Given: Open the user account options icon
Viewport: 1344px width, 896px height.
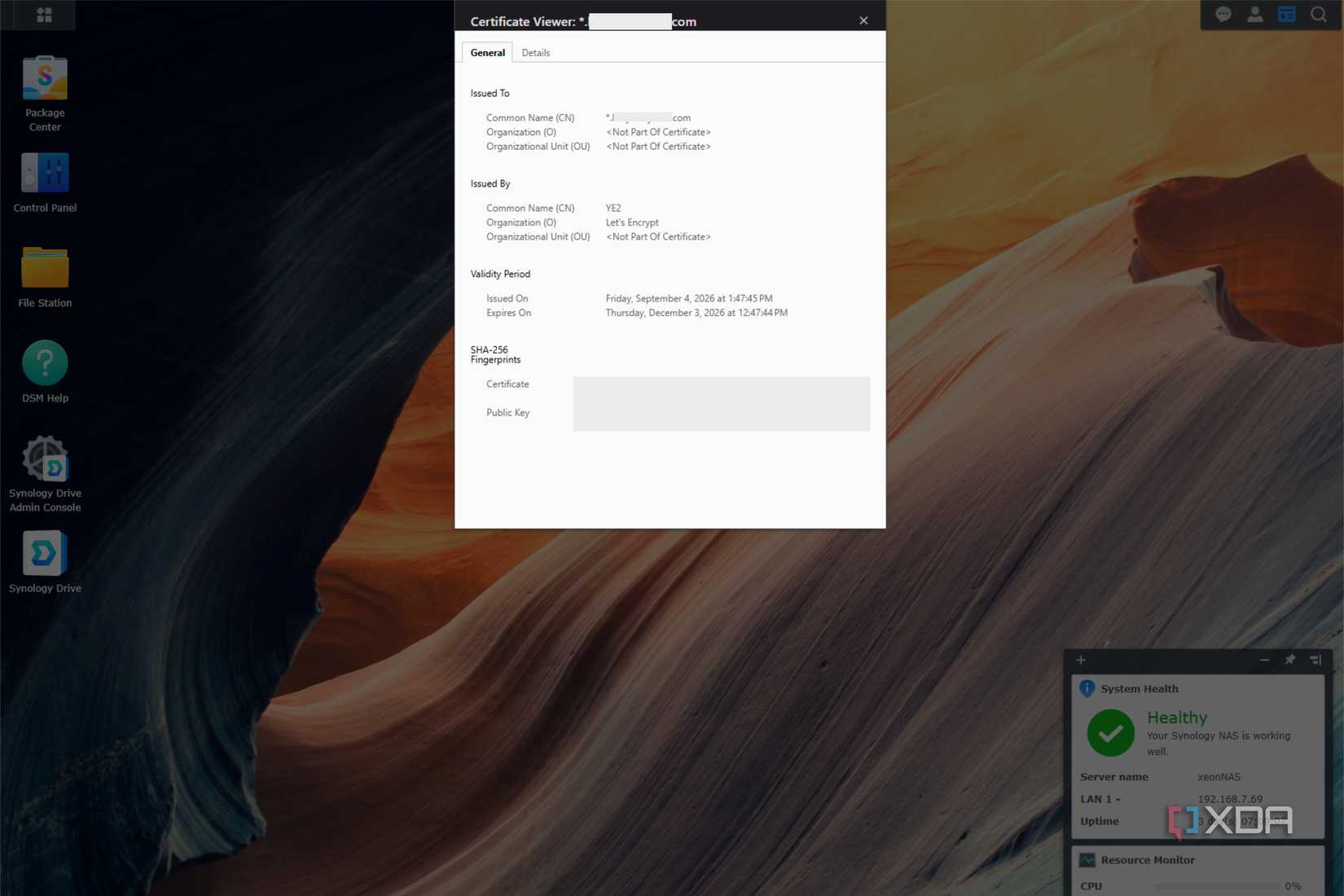Looking at the screenshot, I should (x=1254, y=15).
